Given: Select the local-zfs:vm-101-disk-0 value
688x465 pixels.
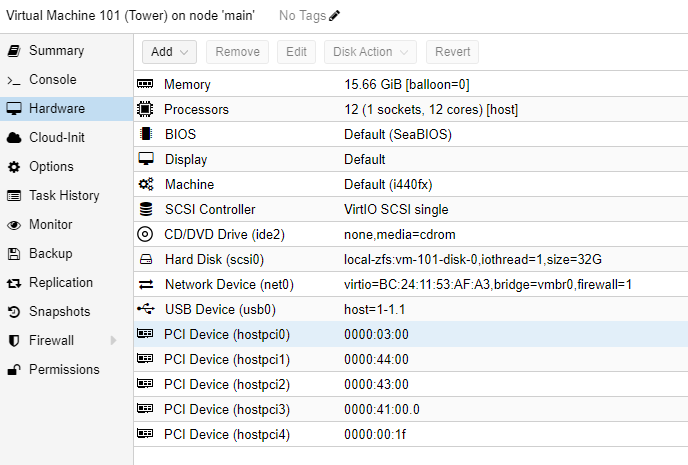Looking at the screenshot, I should (x=473, y=260).
